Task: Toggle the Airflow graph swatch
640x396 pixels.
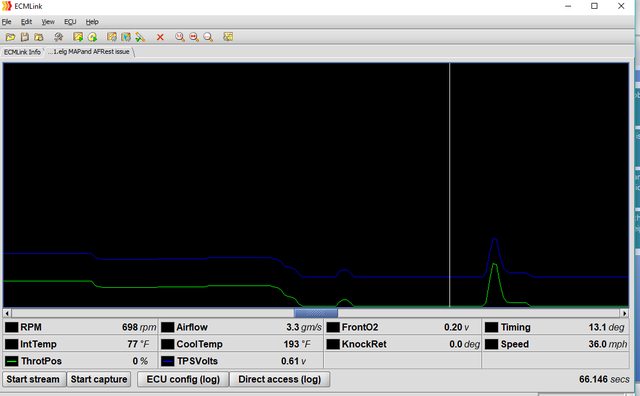Action: (168, 327)
